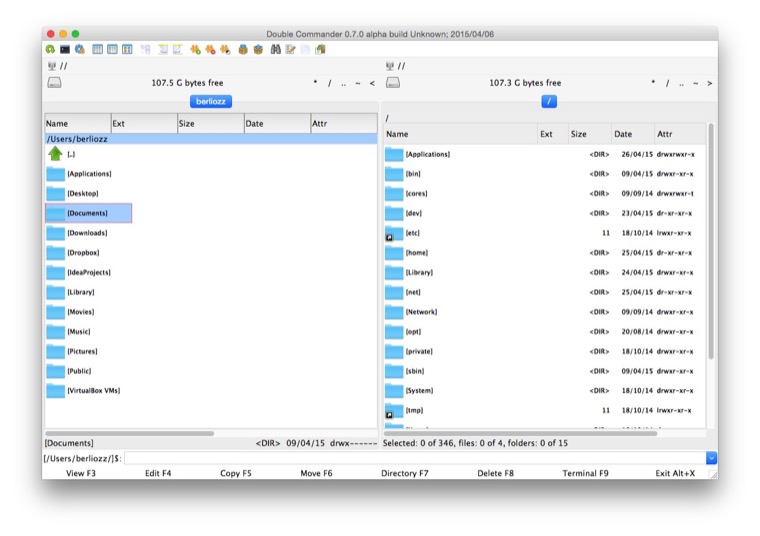Click the green clipboard toolbar icon
760x536 pixels.
320,49
